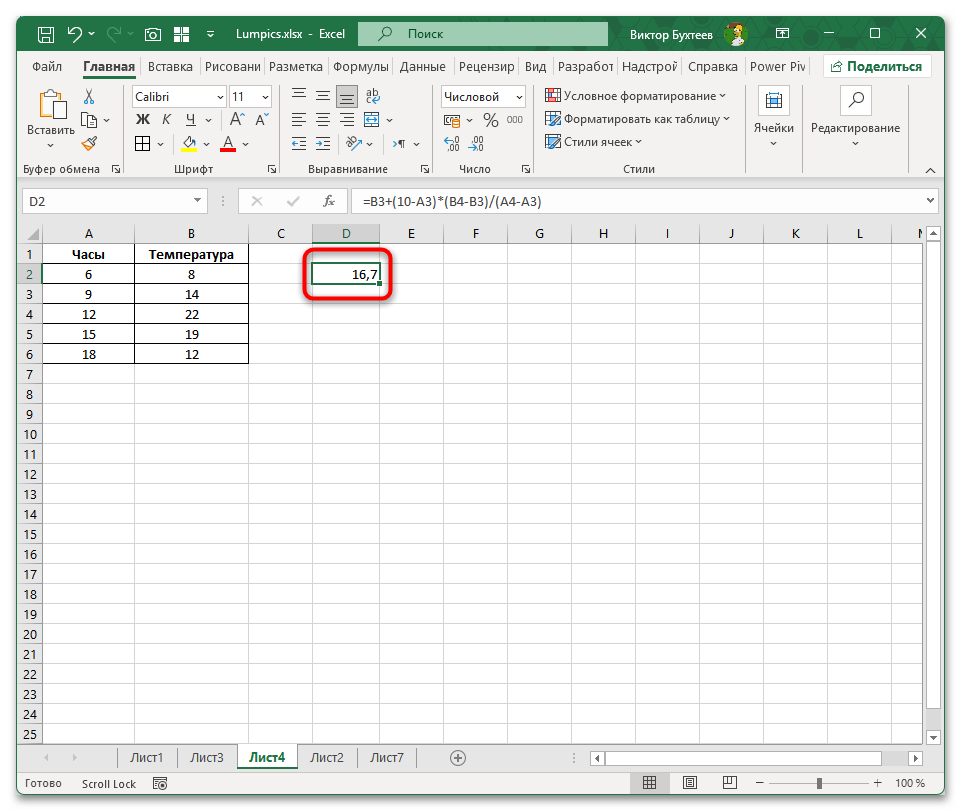961x811 pixels.
Task: Click the Percent Style icon
Action: [490, 120]
